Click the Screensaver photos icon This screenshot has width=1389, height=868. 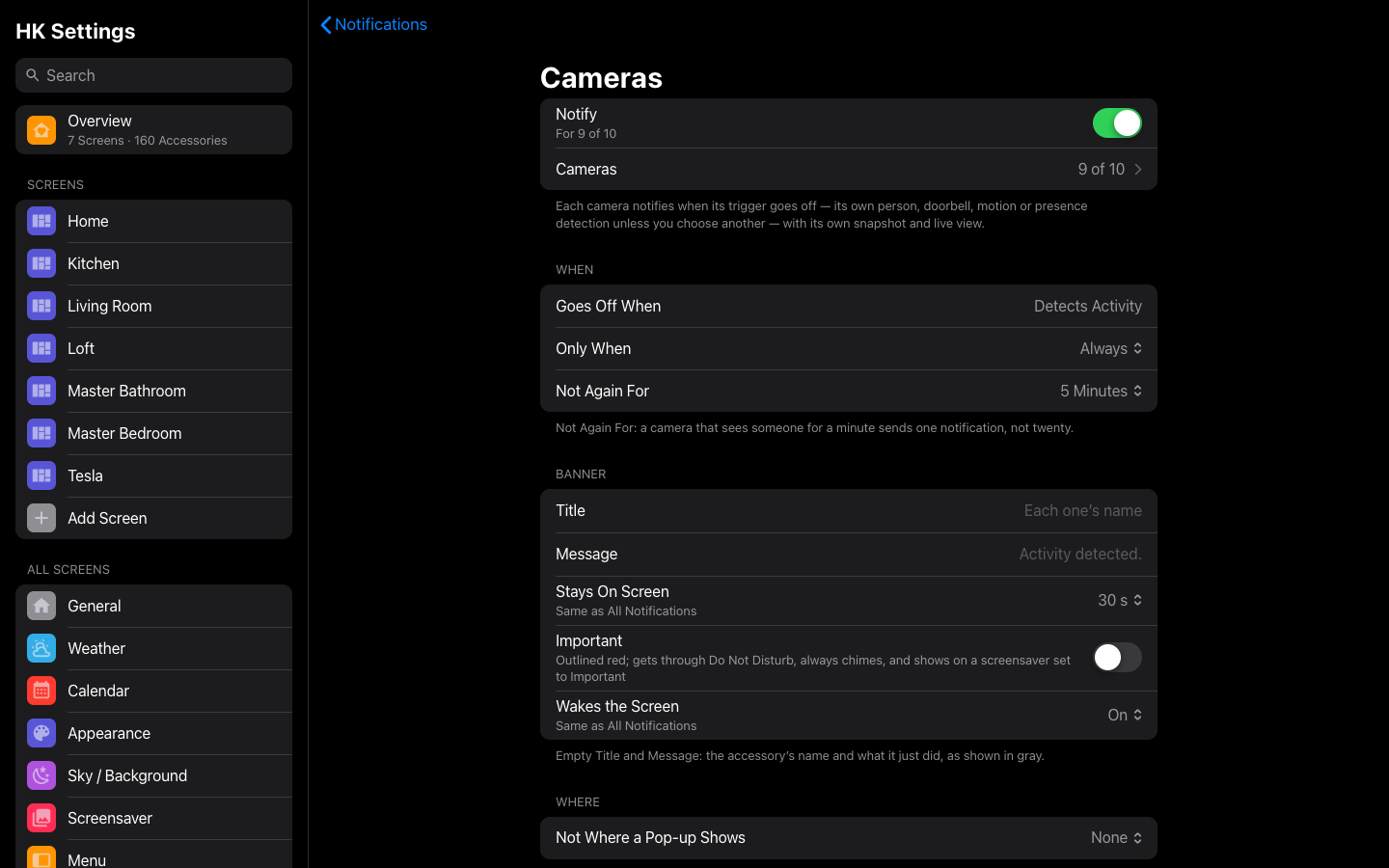tap(41, 818)
